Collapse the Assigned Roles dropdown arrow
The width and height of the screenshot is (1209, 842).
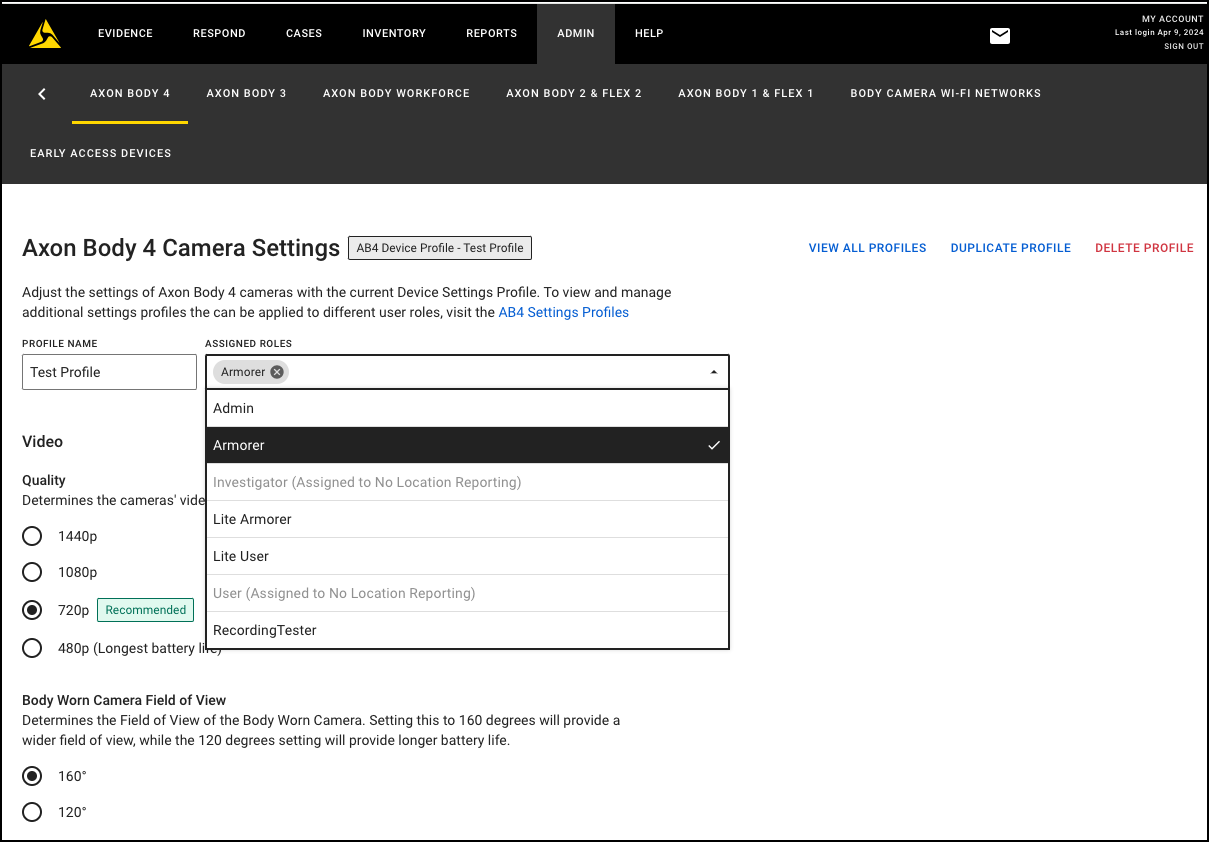point(713,372)
